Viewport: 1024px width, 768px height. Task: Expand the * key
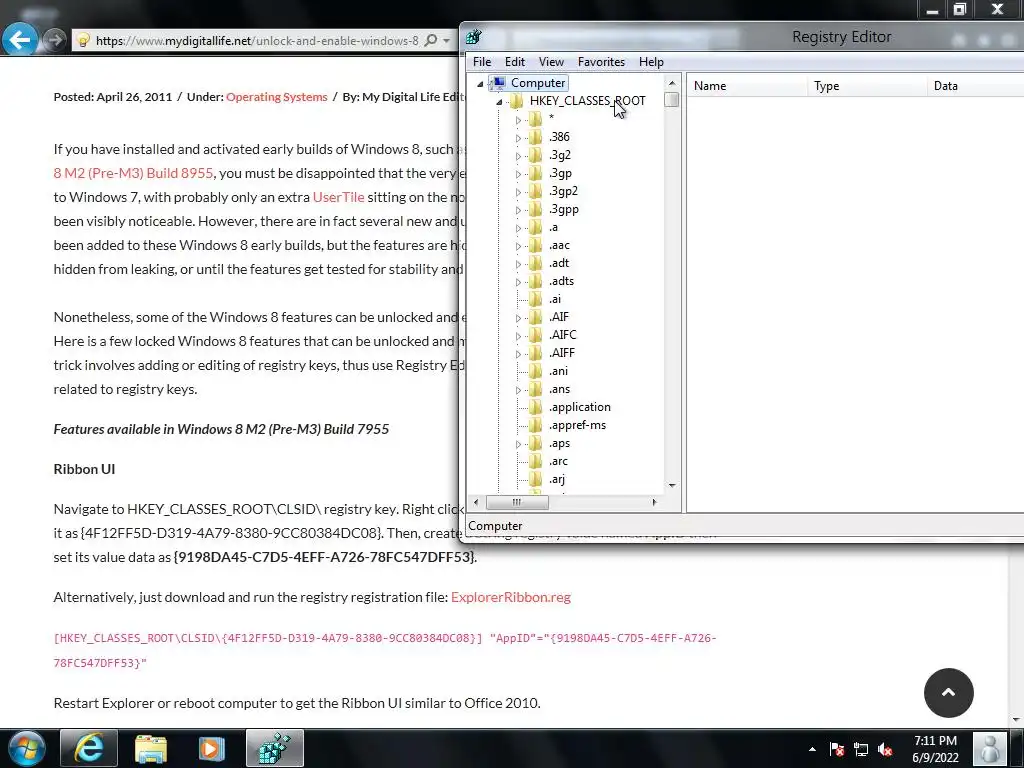[518, 120]
